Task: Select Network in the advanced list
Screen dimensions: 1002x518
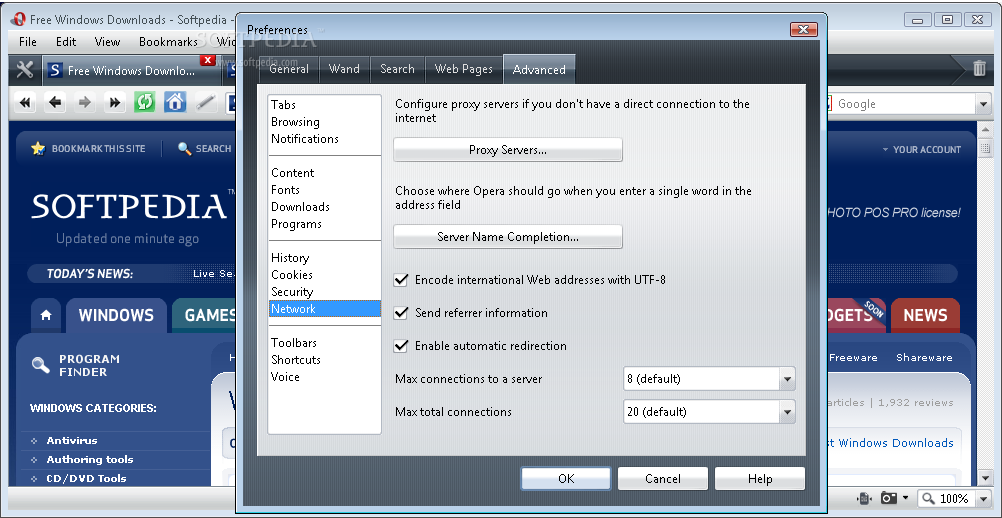Action: coord(325,309)
